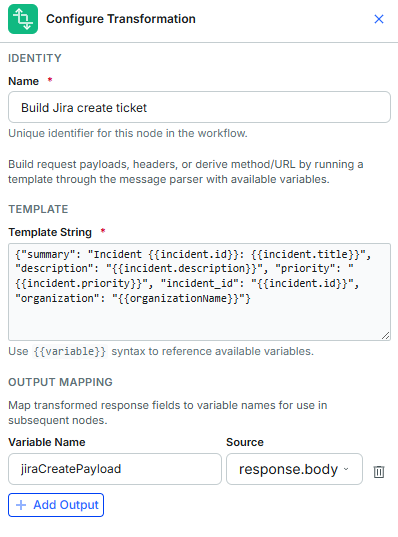The width and height of the screenshot is (398, 537).
Task: Close the Configure Transformation panel
Action: pyautogui.click(x=379, y=19)
